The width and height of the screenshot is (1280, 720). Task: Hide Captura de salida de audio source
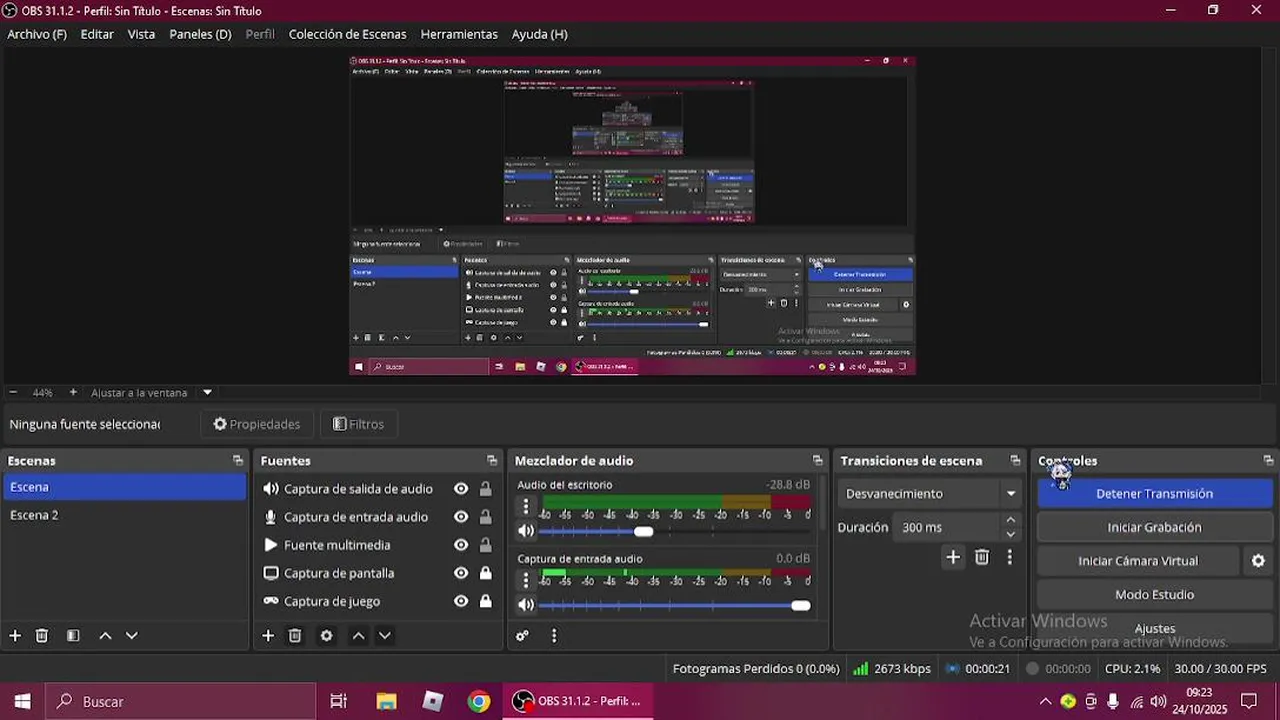point(461,489)
